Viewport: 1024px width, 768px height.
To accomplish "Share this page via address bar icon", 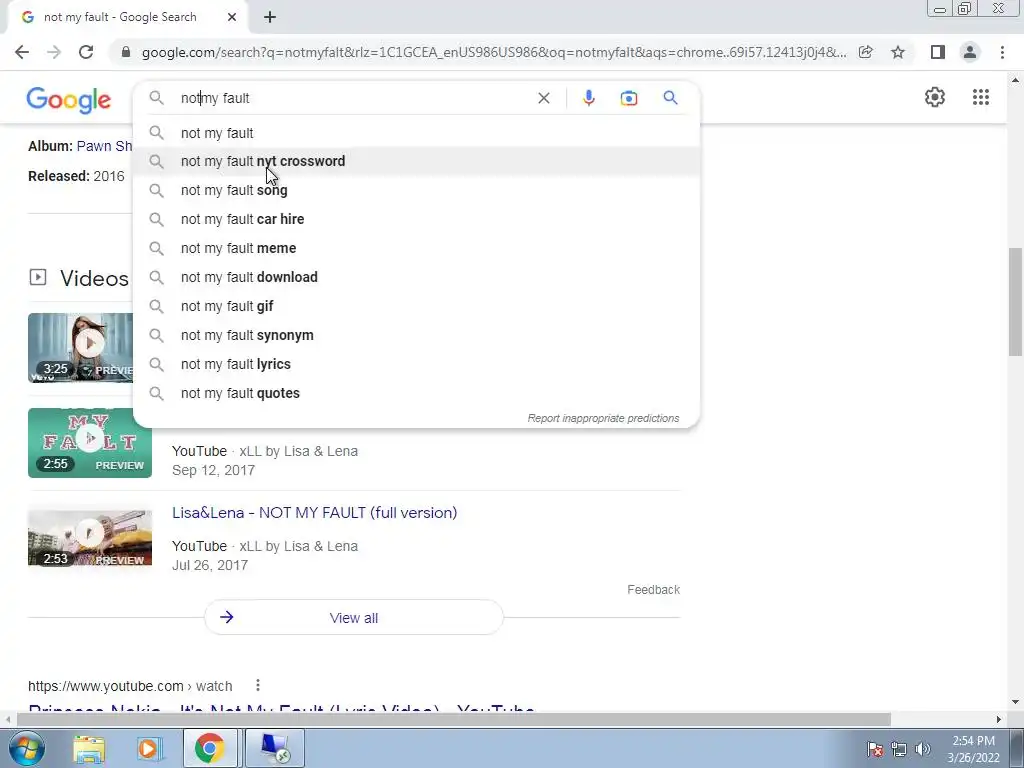I will point(866,52).
